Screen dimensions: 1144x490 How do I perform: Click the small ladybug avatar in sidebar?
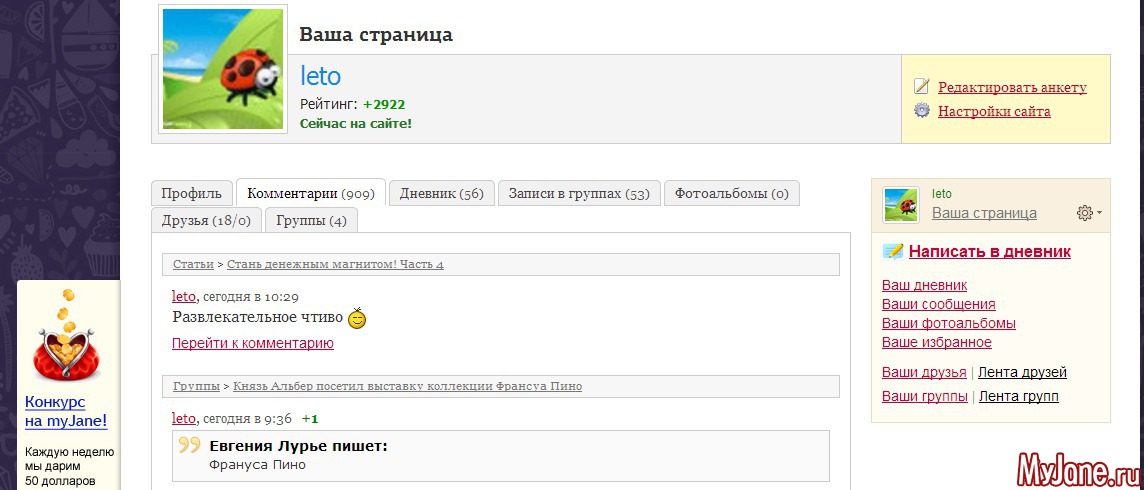click(900, 205)
